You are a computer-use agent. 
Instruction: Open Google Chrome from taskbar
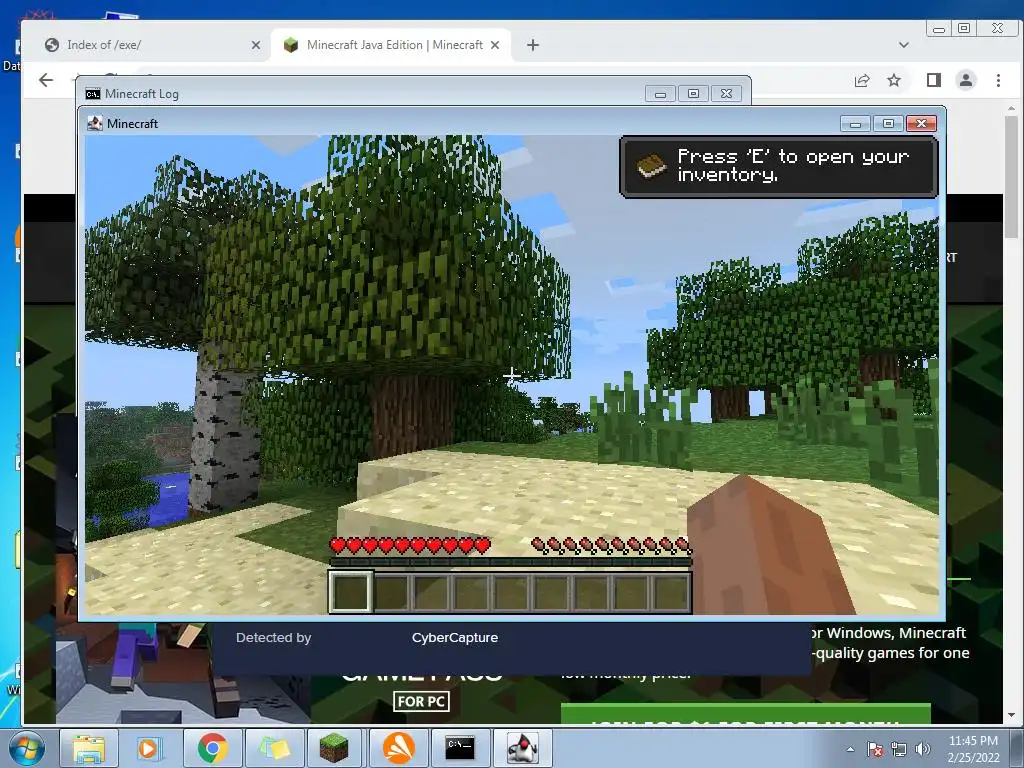coord(212,748)
